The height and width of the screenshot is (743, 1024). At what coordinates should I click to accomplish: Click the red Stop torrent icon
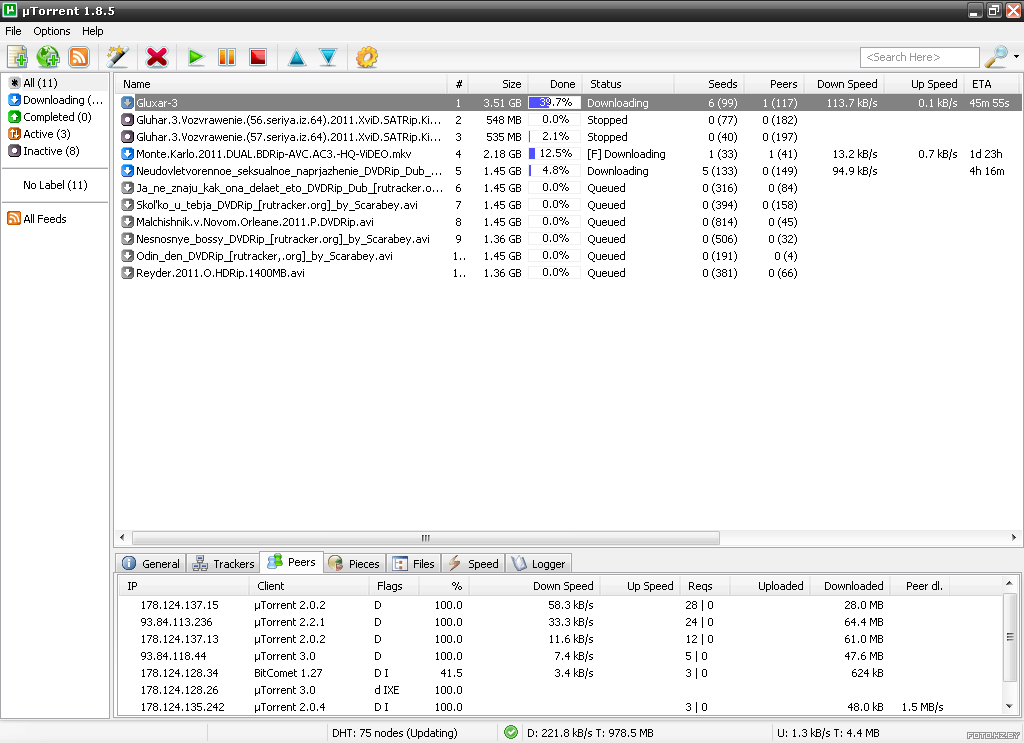click(258, 57)
